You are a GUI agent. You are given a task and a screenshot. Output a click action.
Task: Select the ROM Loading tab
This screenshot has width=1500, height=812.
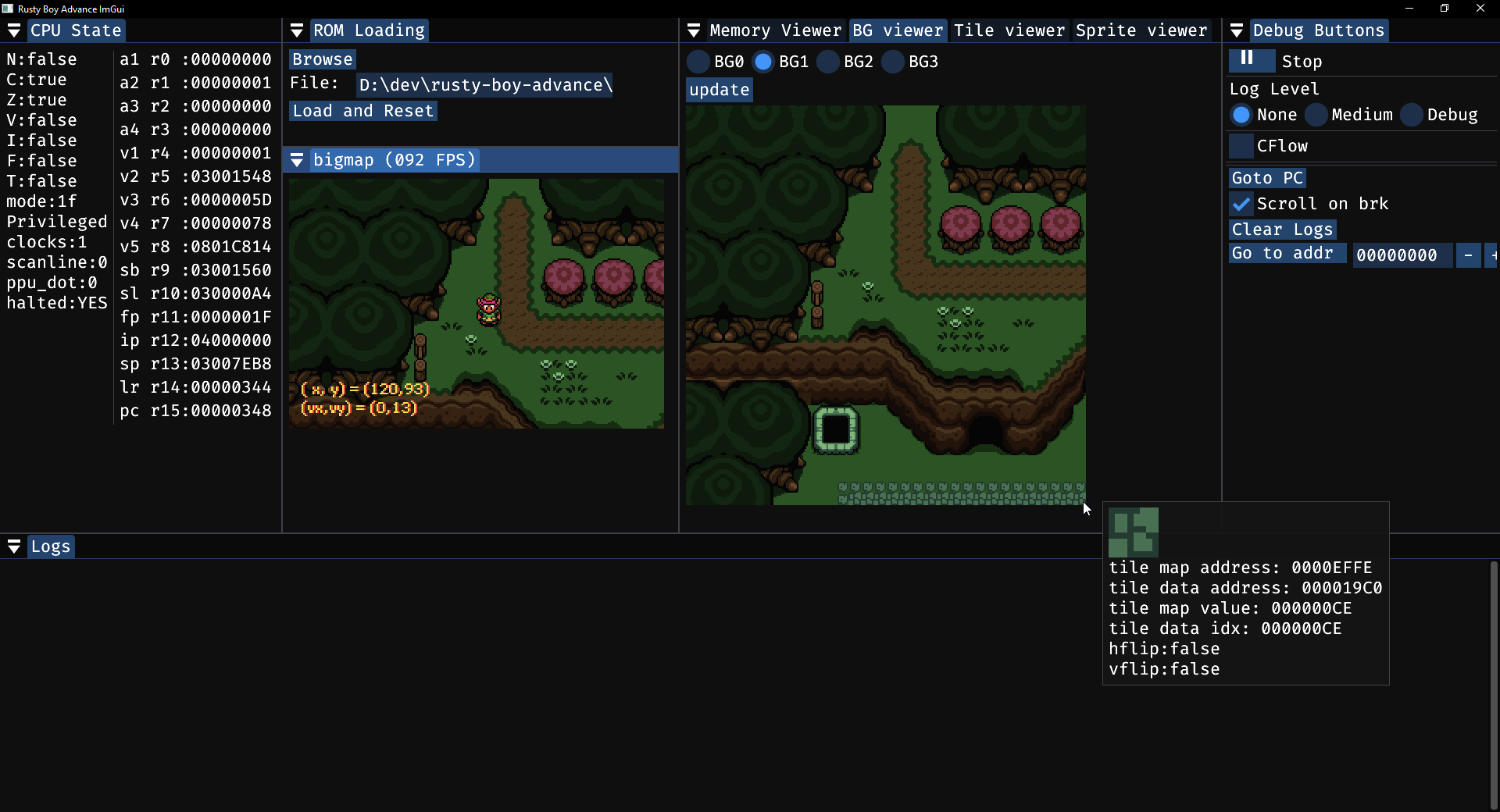coord(369,30)
